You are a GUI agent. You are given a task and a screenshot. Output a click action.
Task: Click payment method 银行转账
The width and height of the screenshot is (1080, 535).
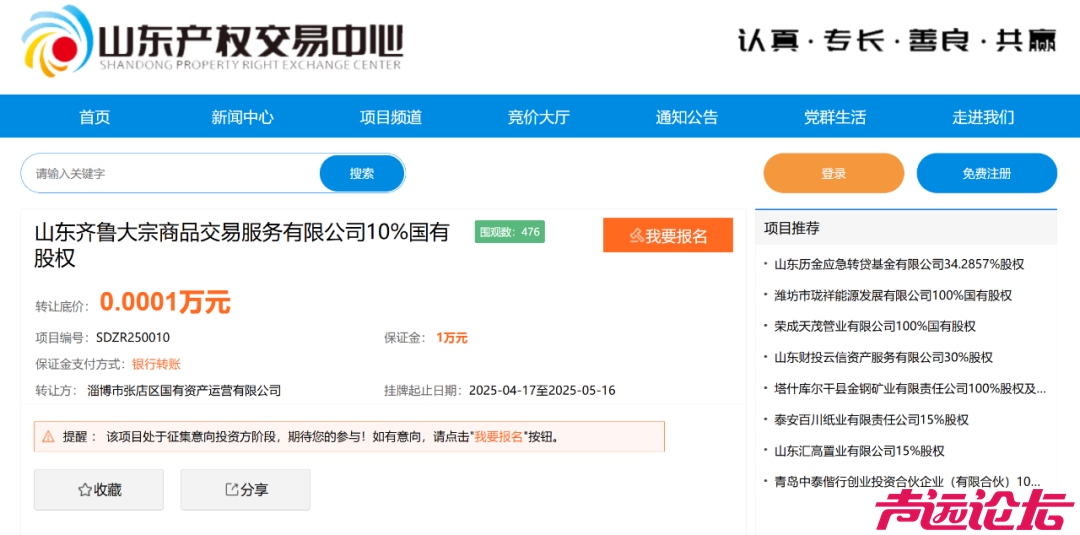coord(156,364)
